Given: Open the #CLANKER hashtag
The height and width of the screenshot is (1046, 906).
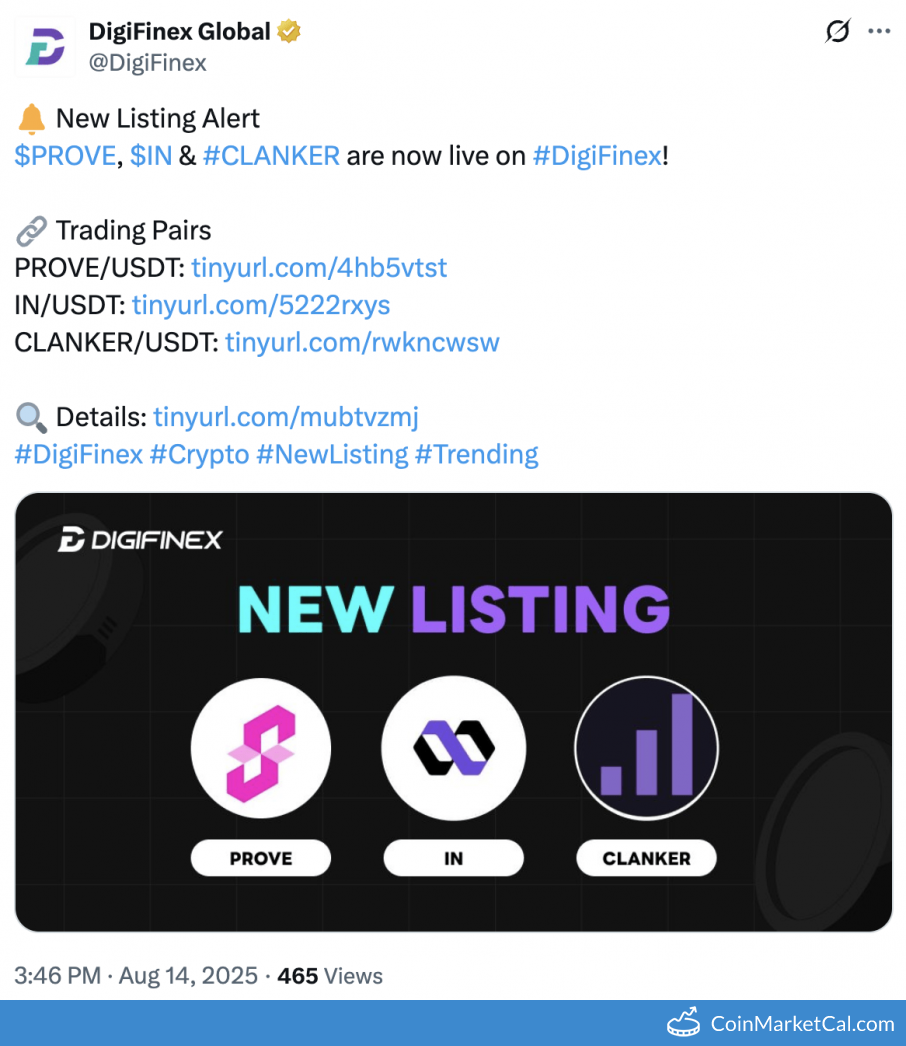Looking at the screenshot, I should point(271,156).
